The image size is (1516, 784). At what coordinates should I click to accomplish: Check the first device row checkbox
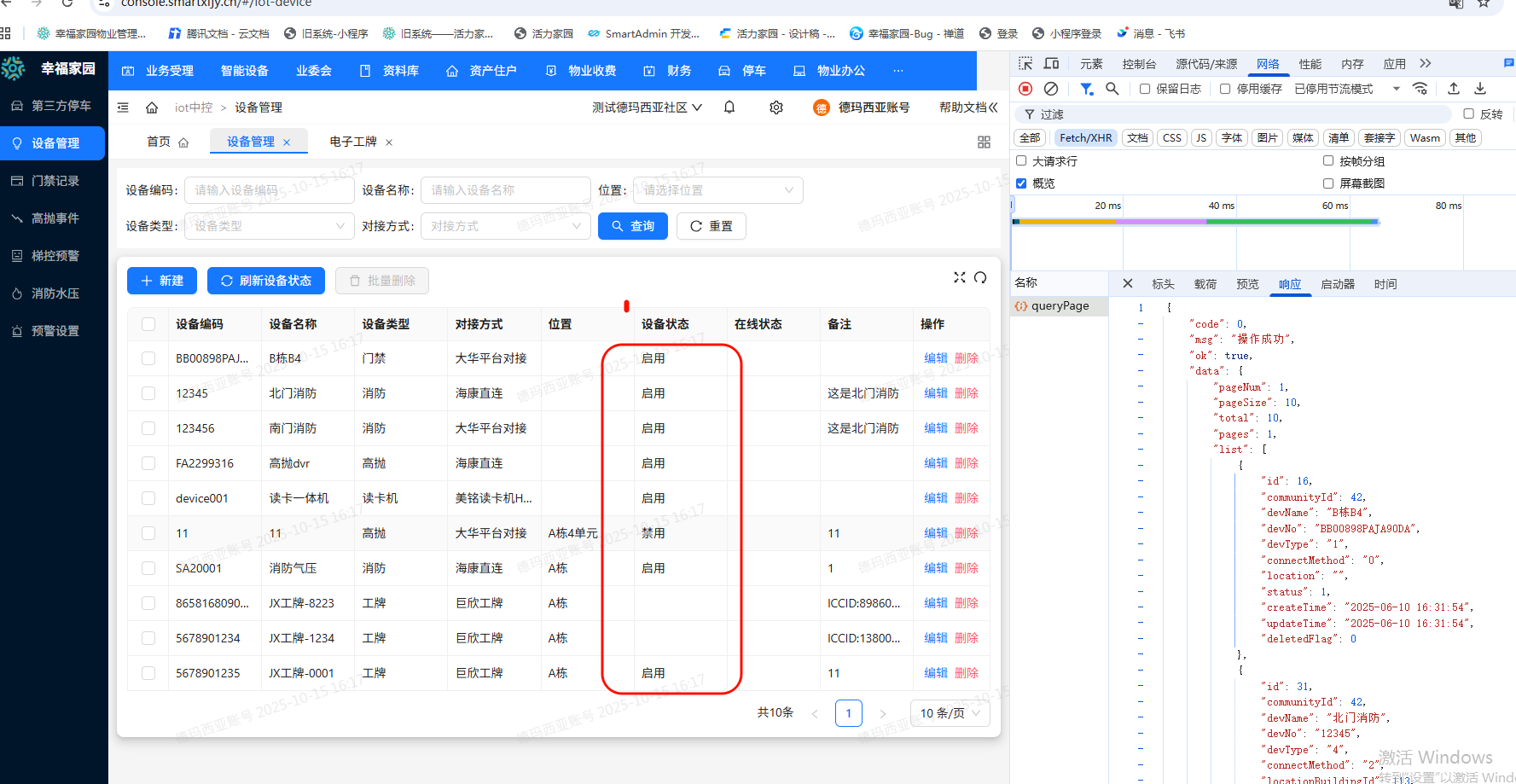tap(148, 358)
